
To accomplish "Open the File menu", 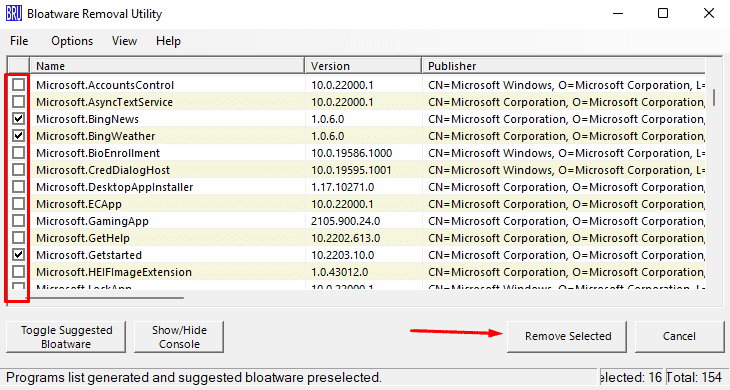I will (x=19, y=41).
